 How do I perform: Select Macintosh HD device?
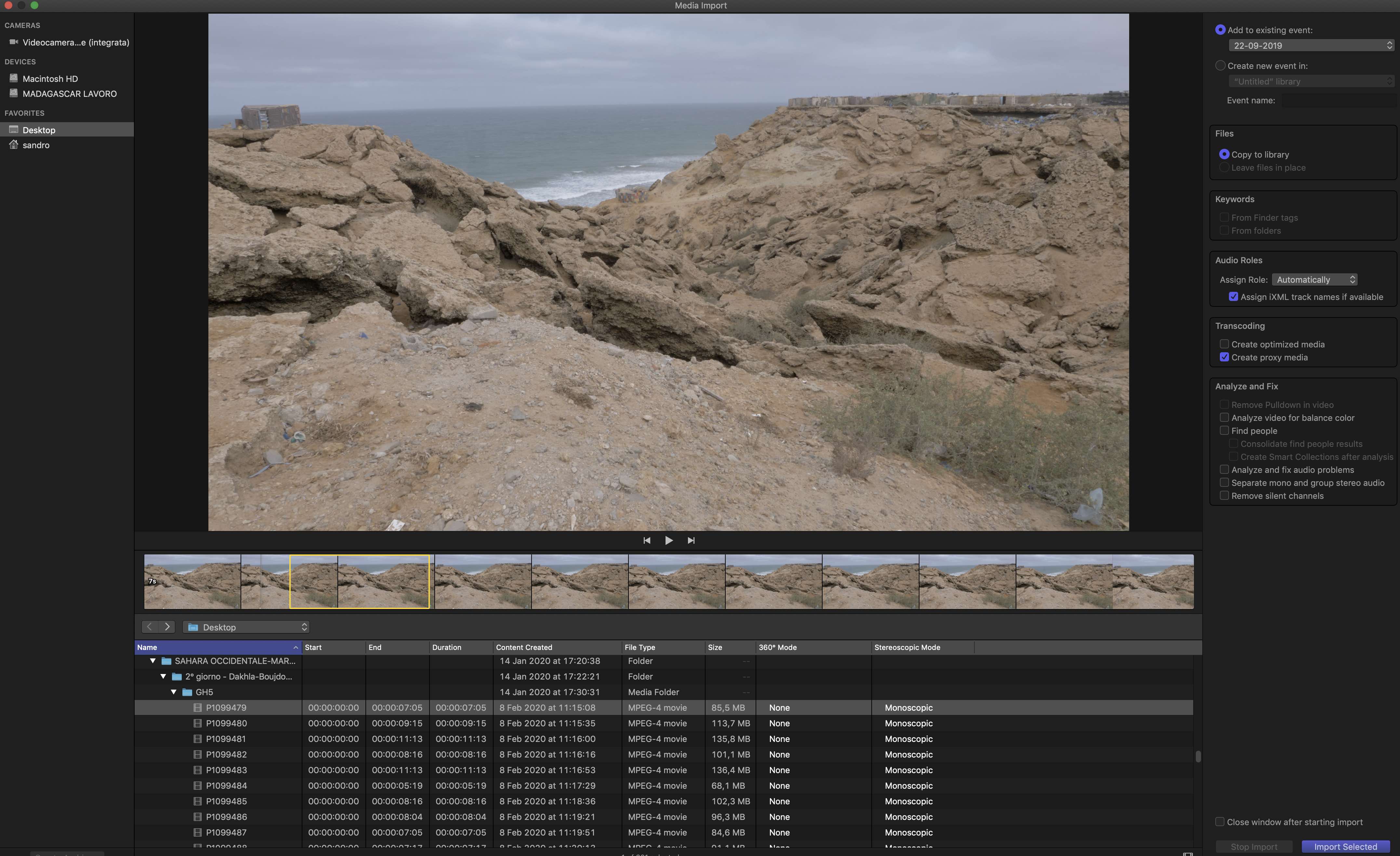point(67,78)
